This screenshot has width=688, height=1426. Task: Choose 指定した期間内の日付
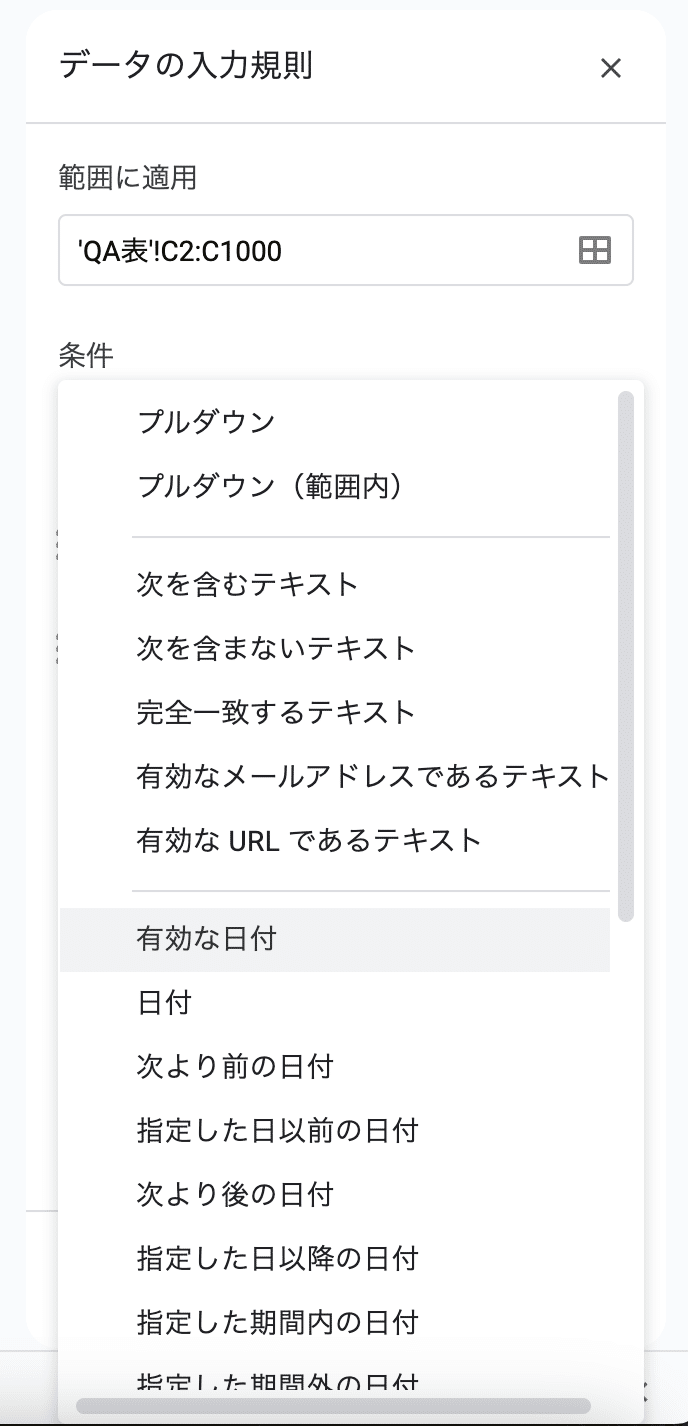point(335,1322)
